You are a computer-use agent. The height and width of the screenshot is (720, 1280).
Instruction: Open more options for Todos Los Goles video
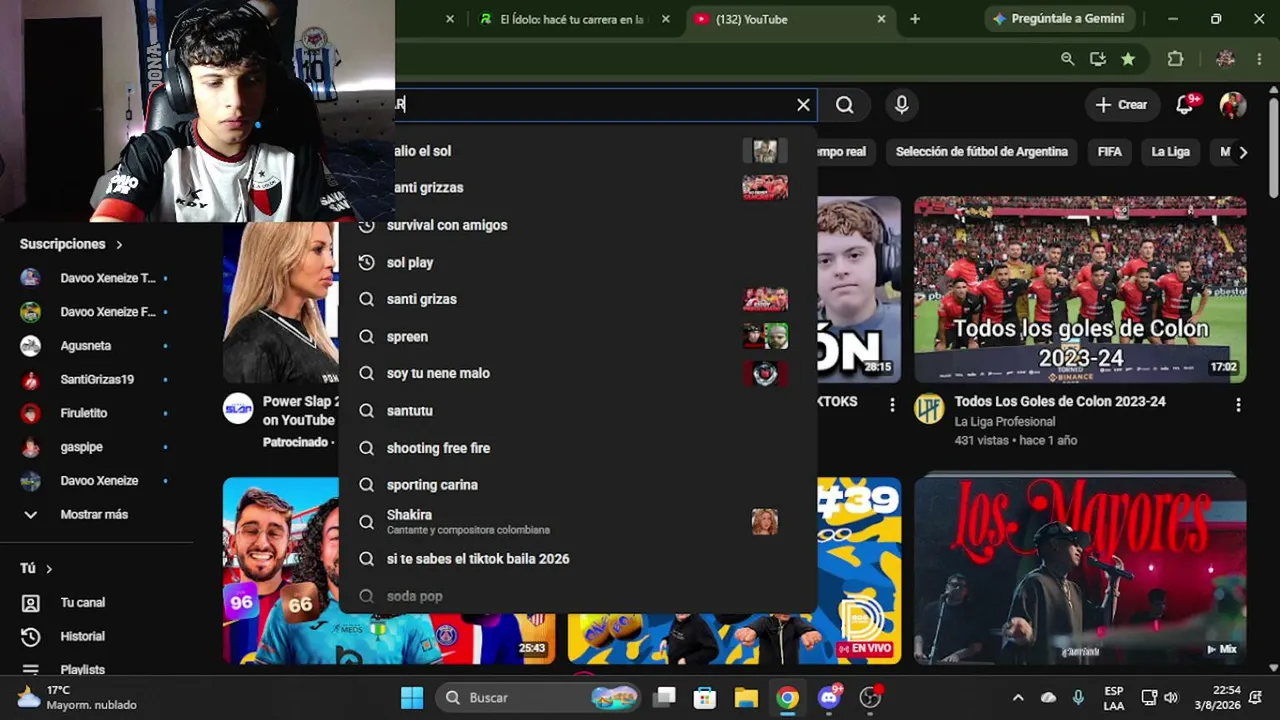click(1238, 405)
